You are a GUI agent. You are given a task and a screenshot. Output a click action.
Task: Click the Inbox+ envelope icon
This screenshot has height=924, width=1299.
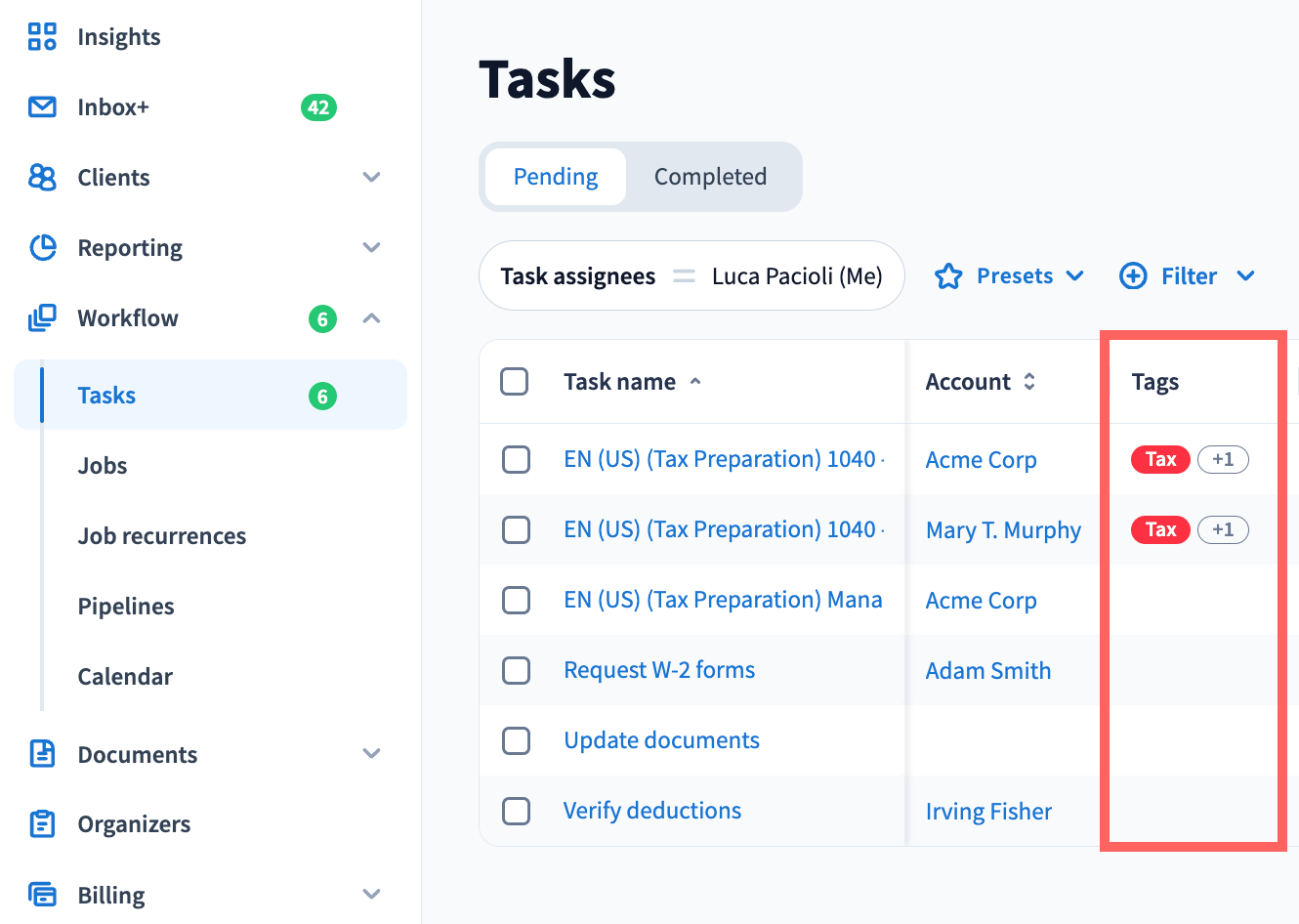tap(42, 107)
